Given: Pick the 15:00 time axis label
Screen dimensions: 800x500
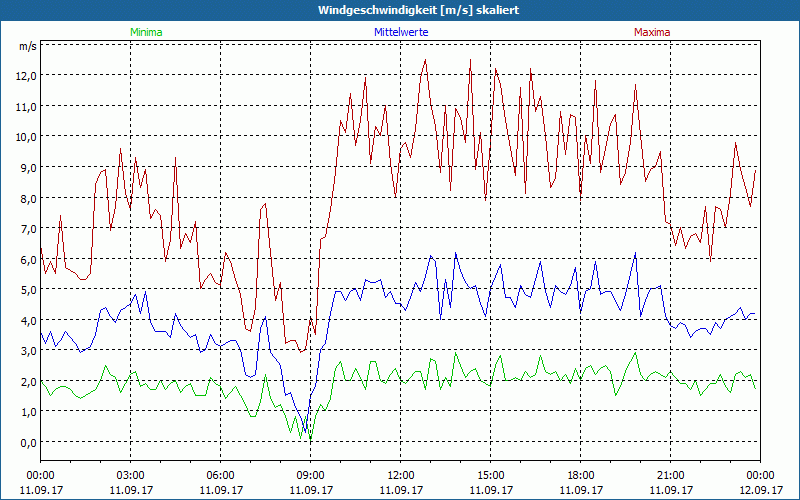Looking at the screenshot, I should (490, 475).
